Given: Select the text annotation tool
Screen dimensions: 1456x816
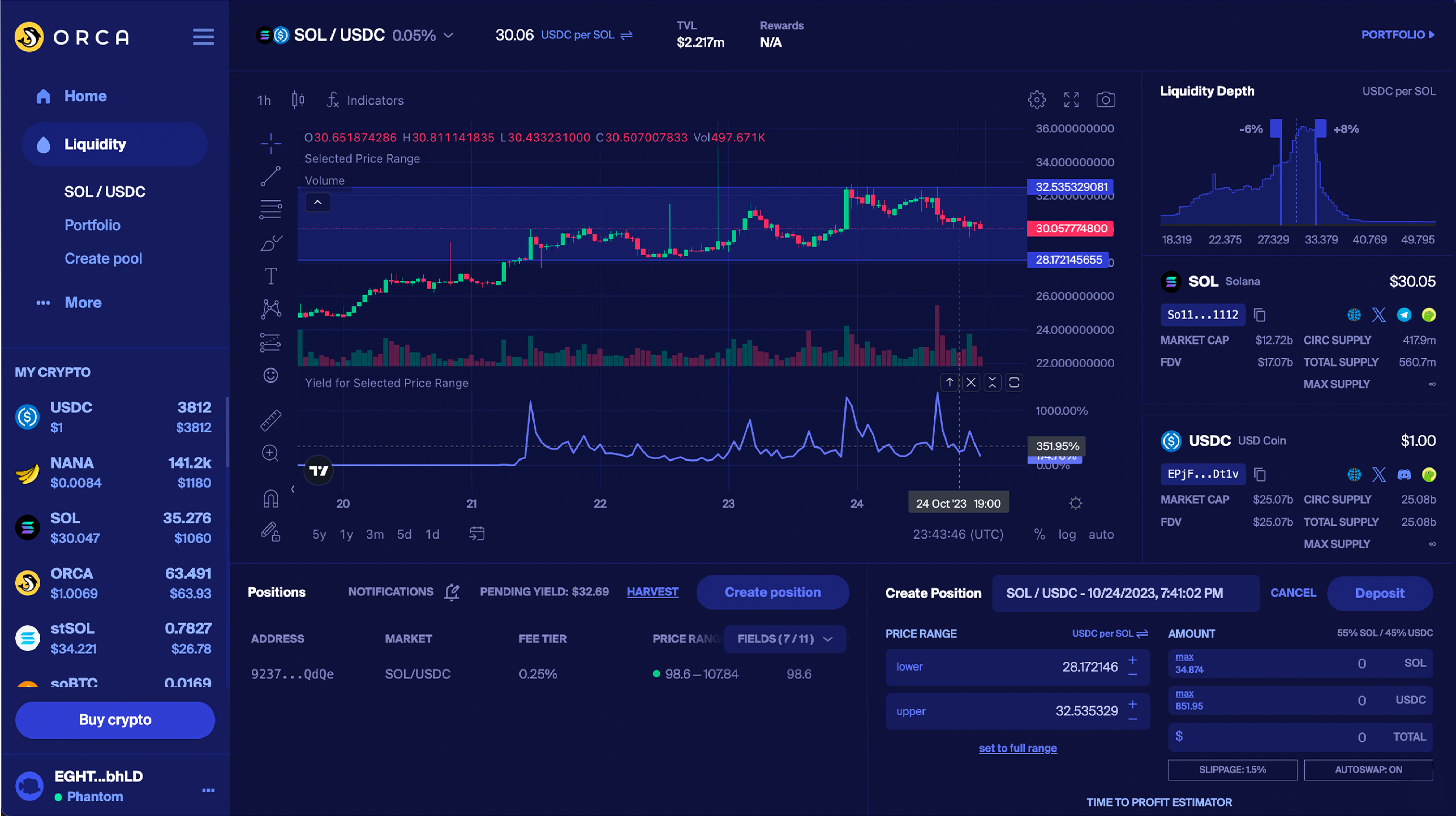Looking at the screenshot, I should [271, 276].
